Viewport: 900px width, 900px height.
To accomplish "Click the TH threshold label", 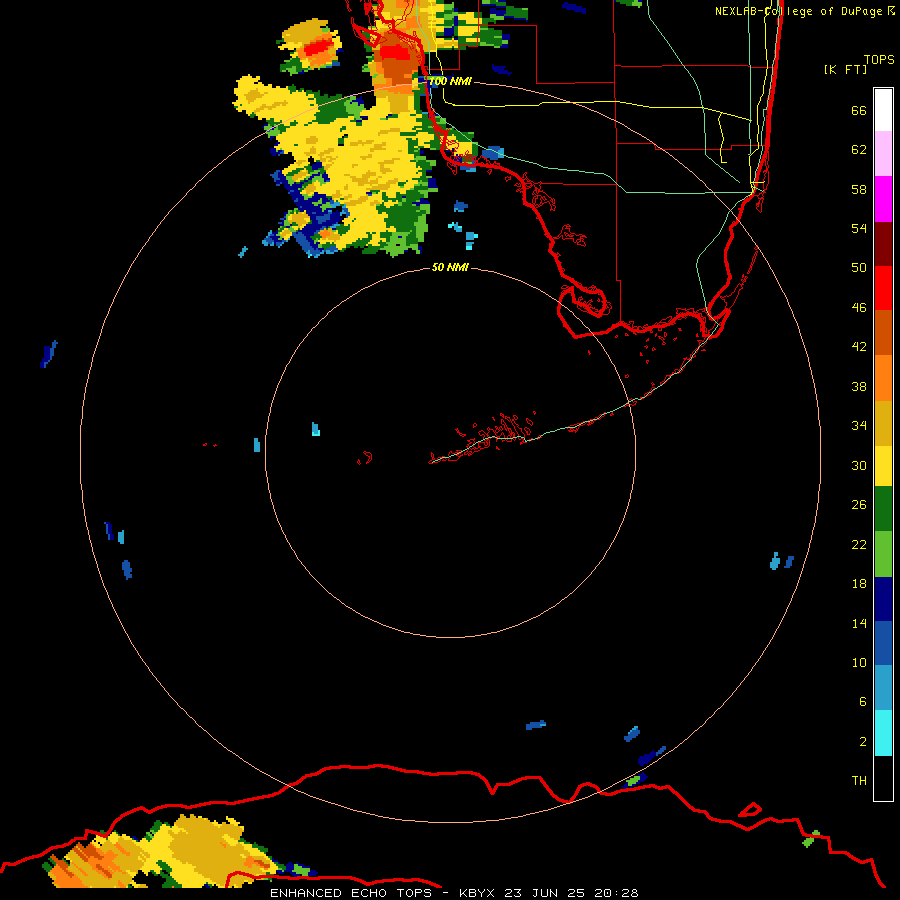I will [859, 781].
